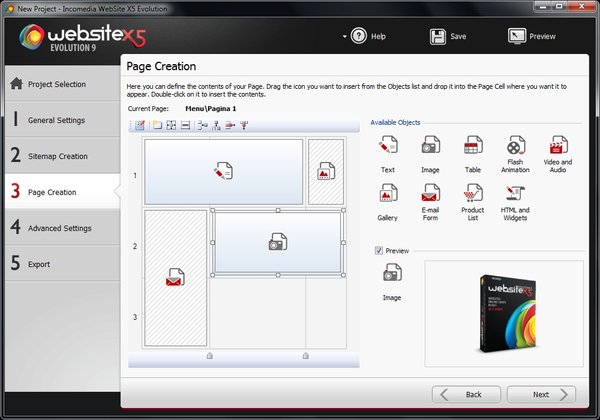Click the first page layout toolbar icon
The image size is (600, 420).
[x=140, y=125]
